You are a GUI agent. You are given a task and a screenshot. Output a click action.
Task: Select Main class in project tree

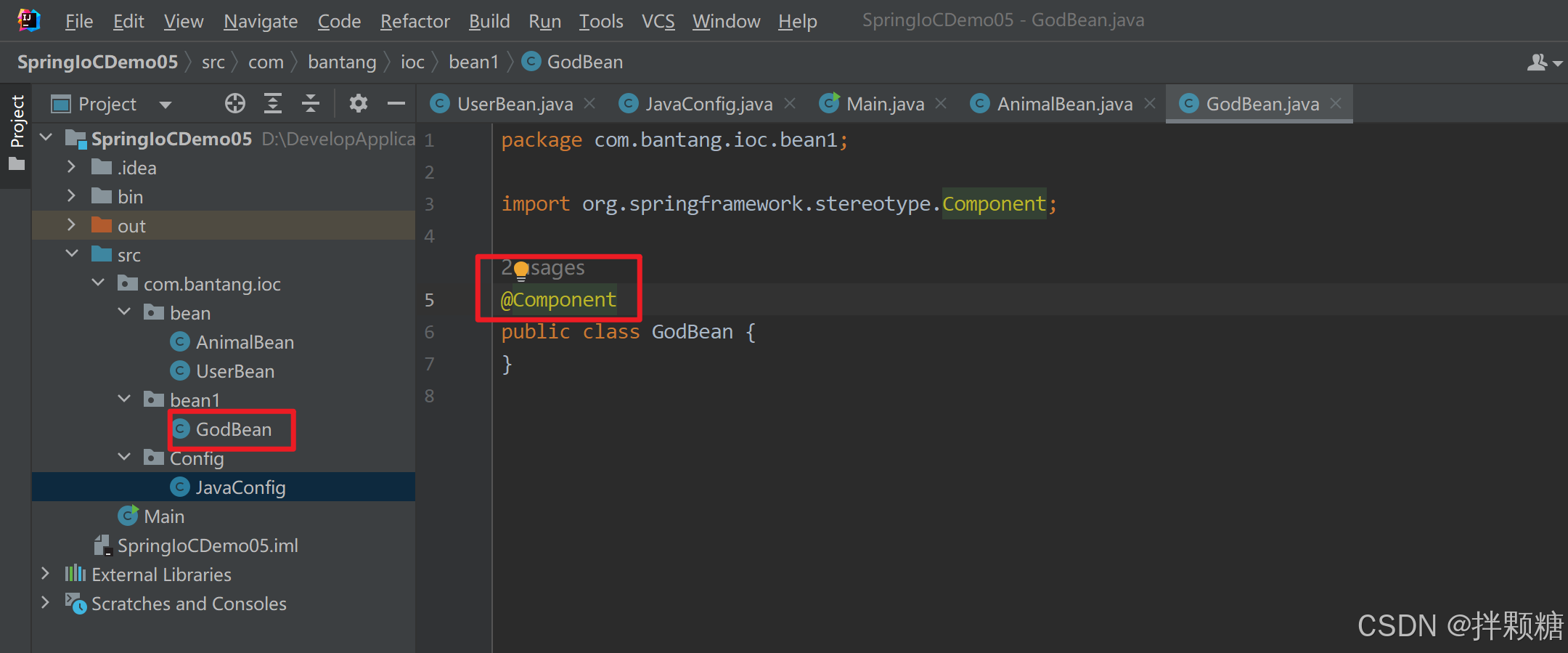click(151, 516)
